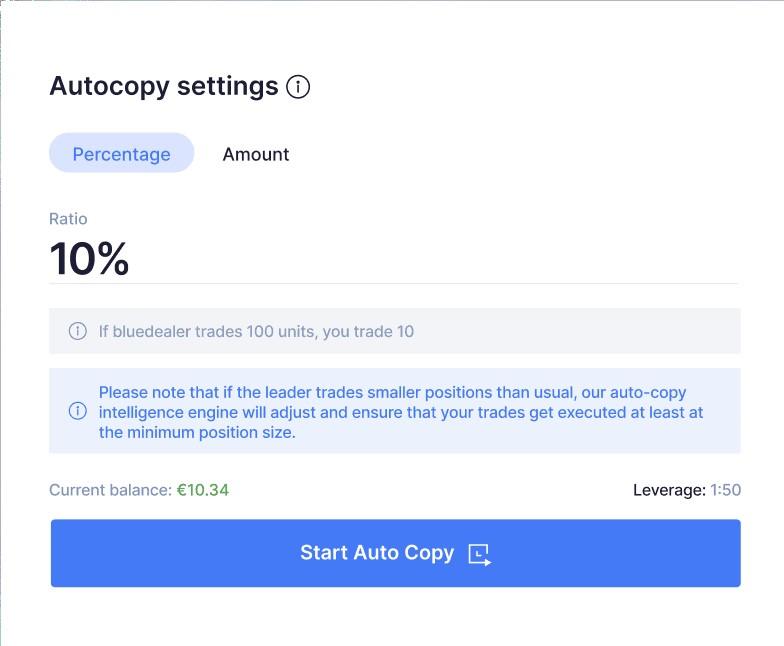The height and width of the screenshot is (646, 784).
Task: Click the underline below the ratio value
Action: tap(394, 284)
